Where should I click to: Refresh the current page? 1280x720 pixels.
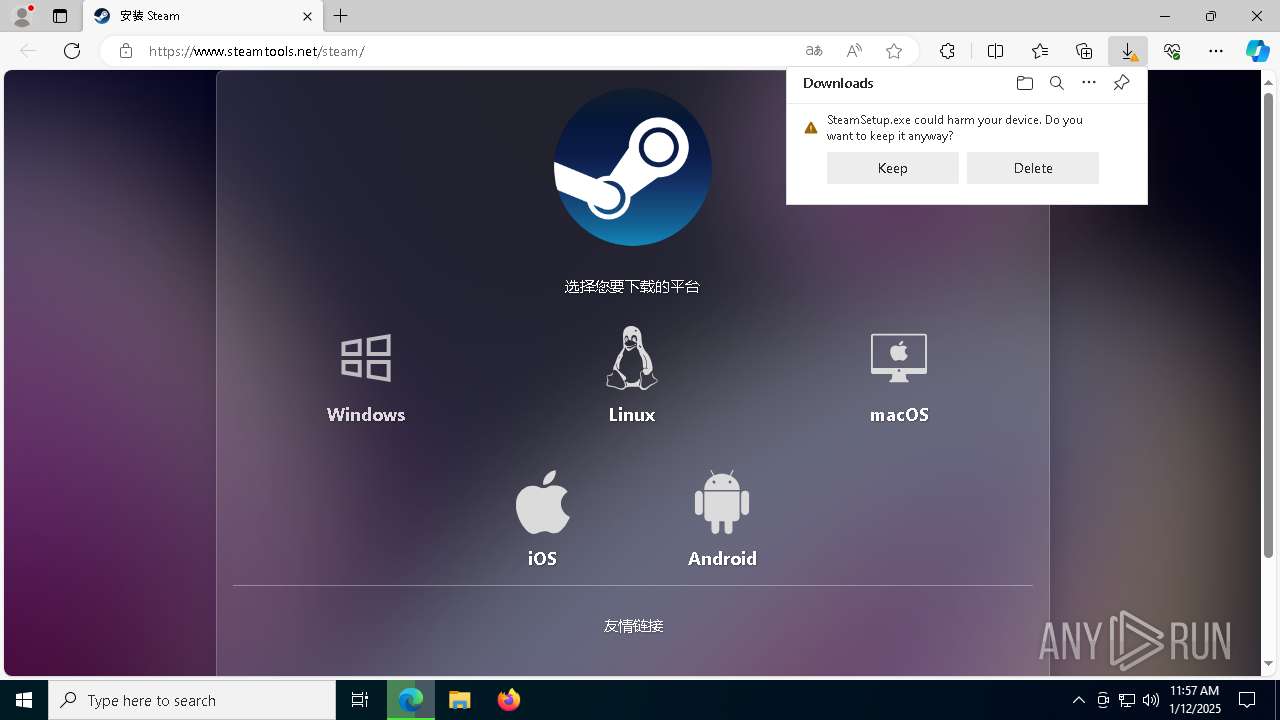point(72,51)
